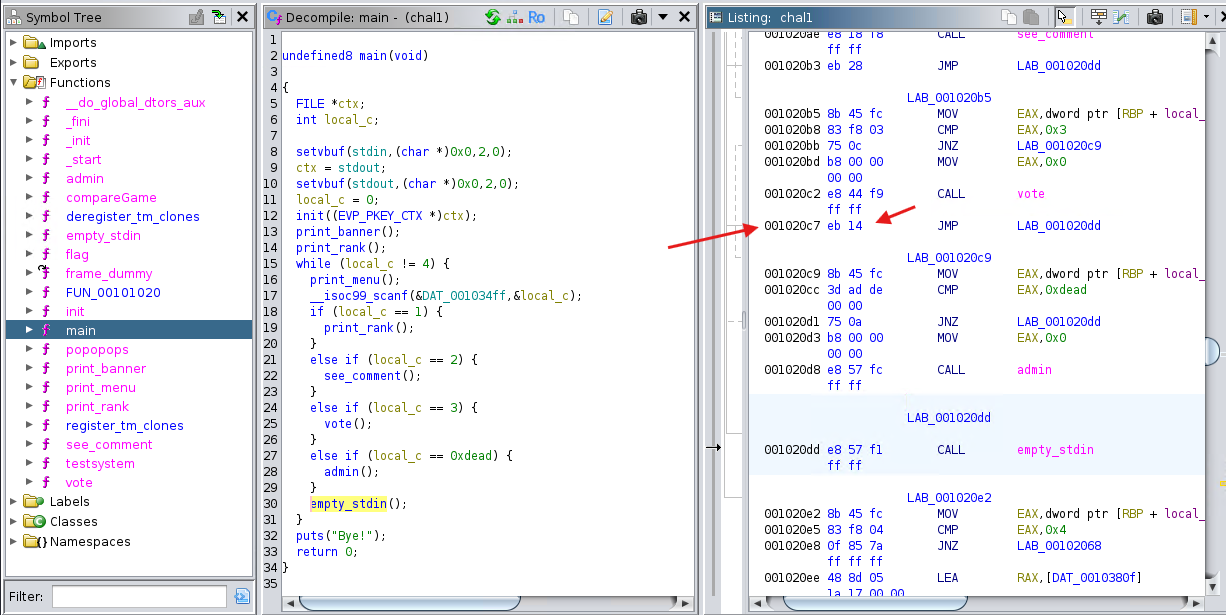This screenshot has width=1226, height=615.
Task: Expand the Imports folder in Symbol Tree
Action: click(x=13, y=43)
